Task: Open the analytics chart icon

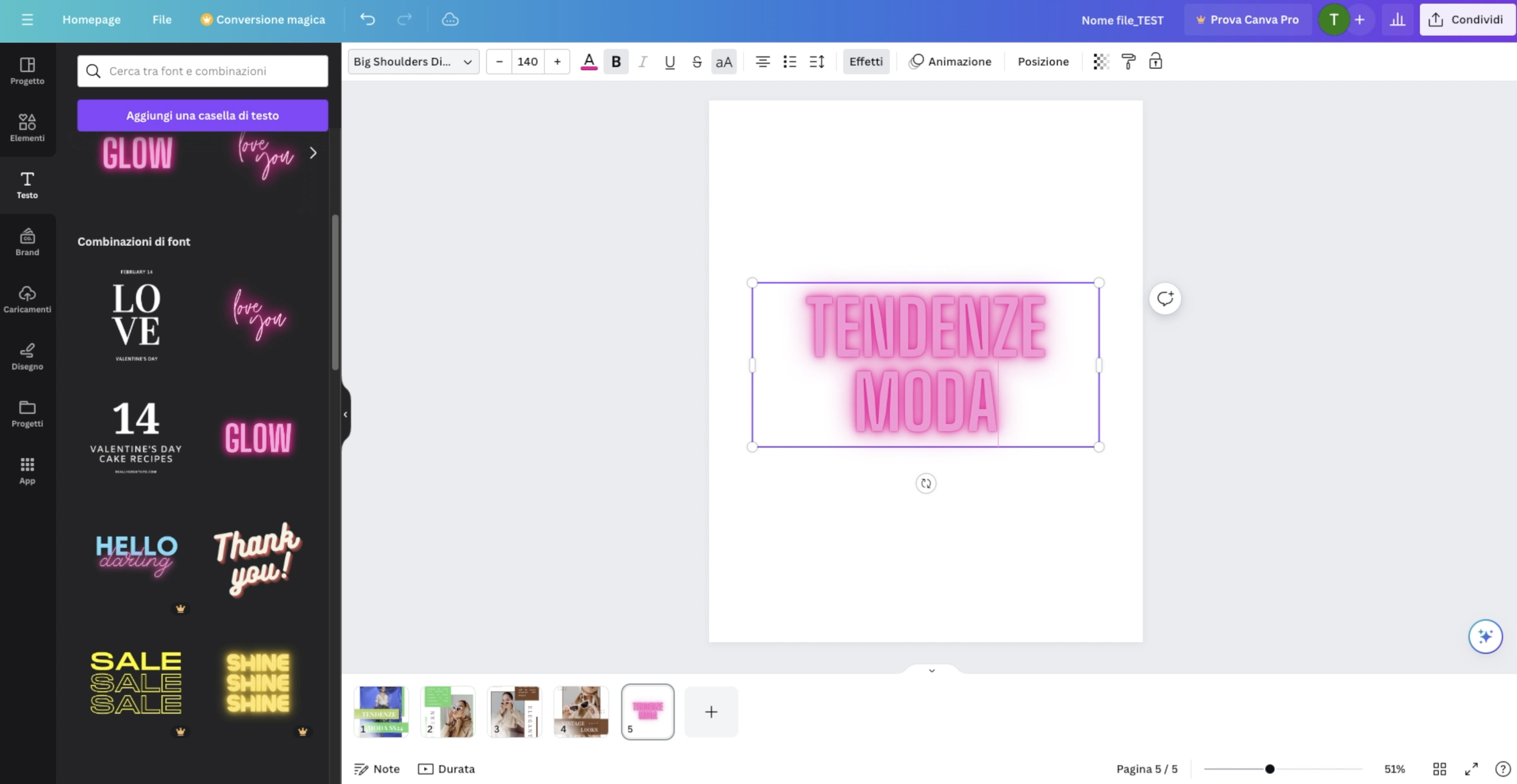Action: (x=1397, y=20)
